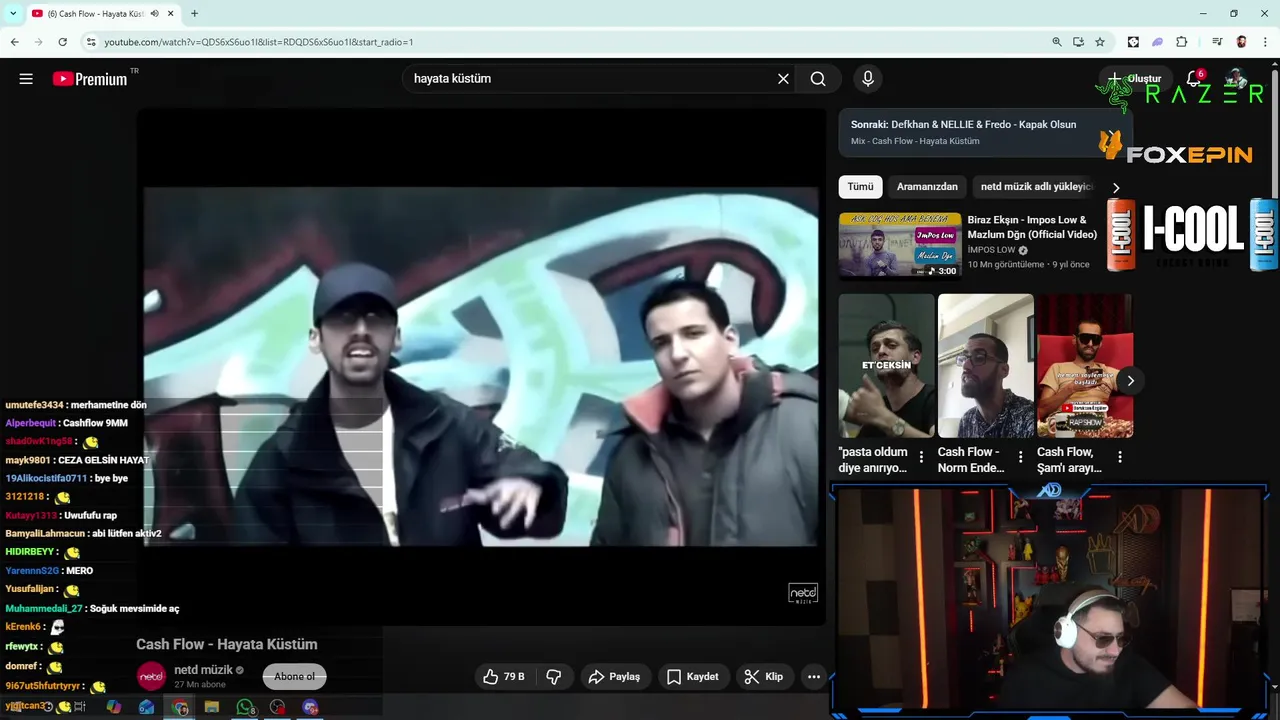
Task: Install app icon in address bar
Action: click(x=1078, y=42)
